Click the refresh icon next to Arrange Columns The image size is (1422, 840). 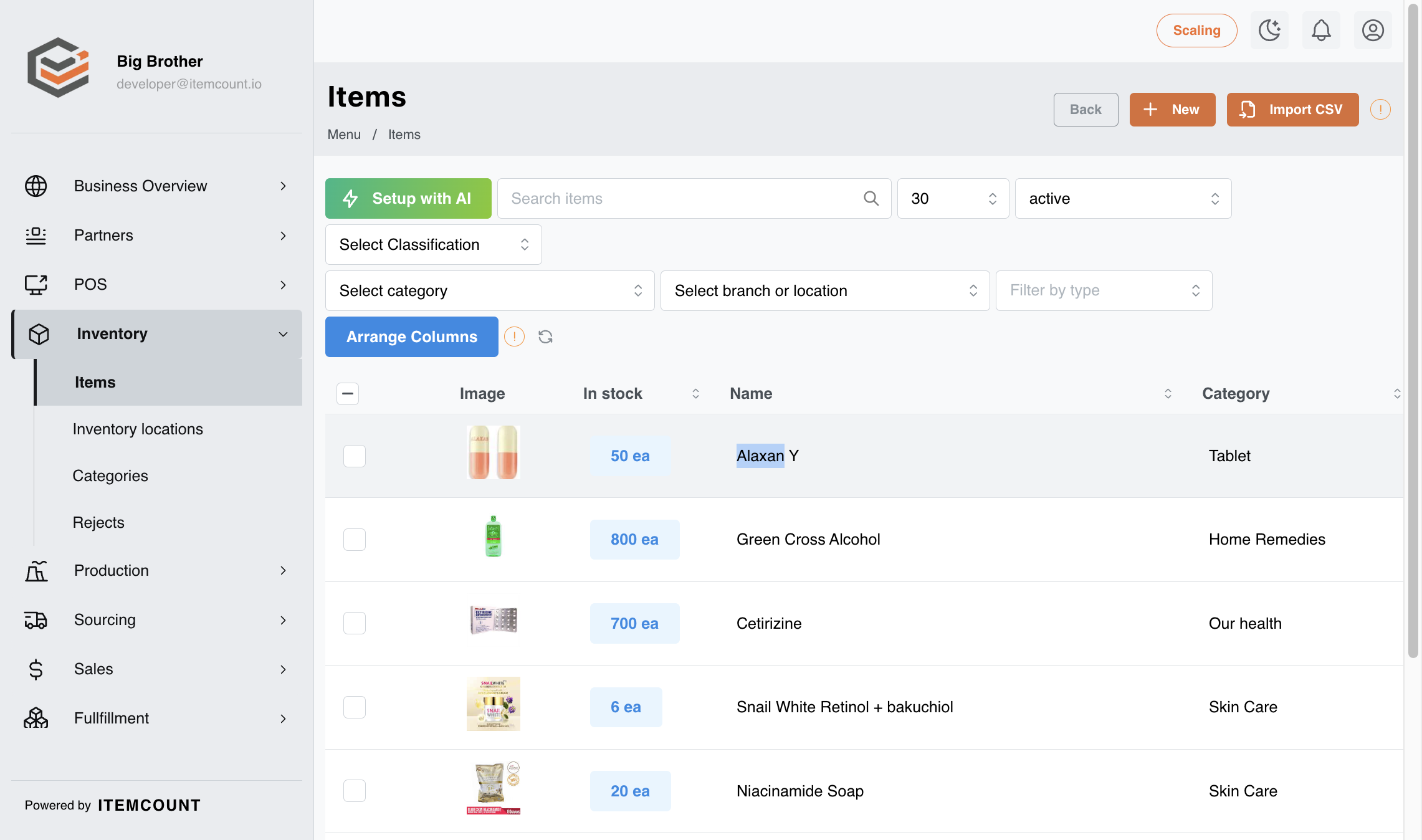tap(545, 336)
